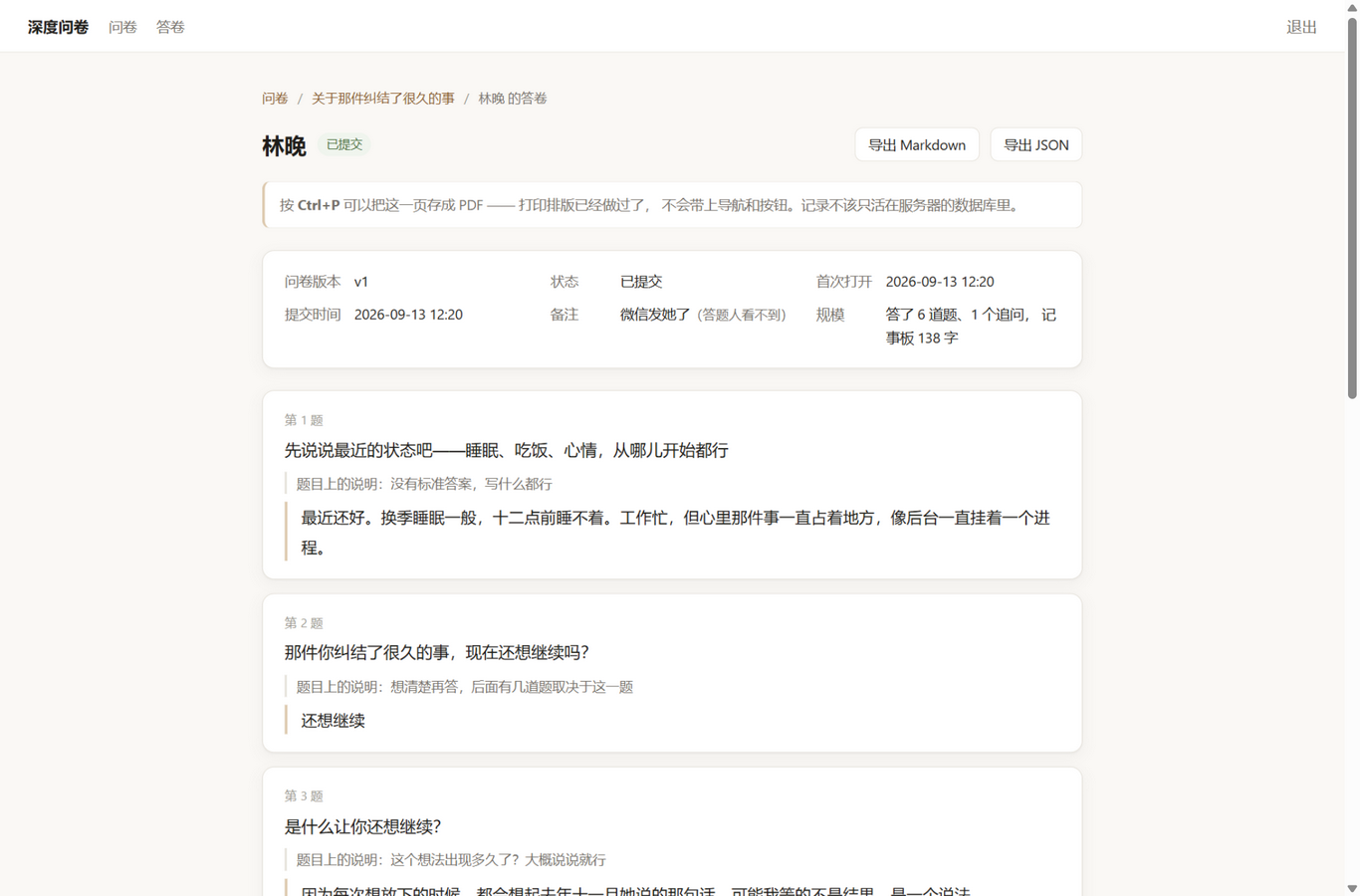Click the answer starting 最近还好。换季睡眠一般
Screen dimensions: 1360x896
[x=675, y=533]
